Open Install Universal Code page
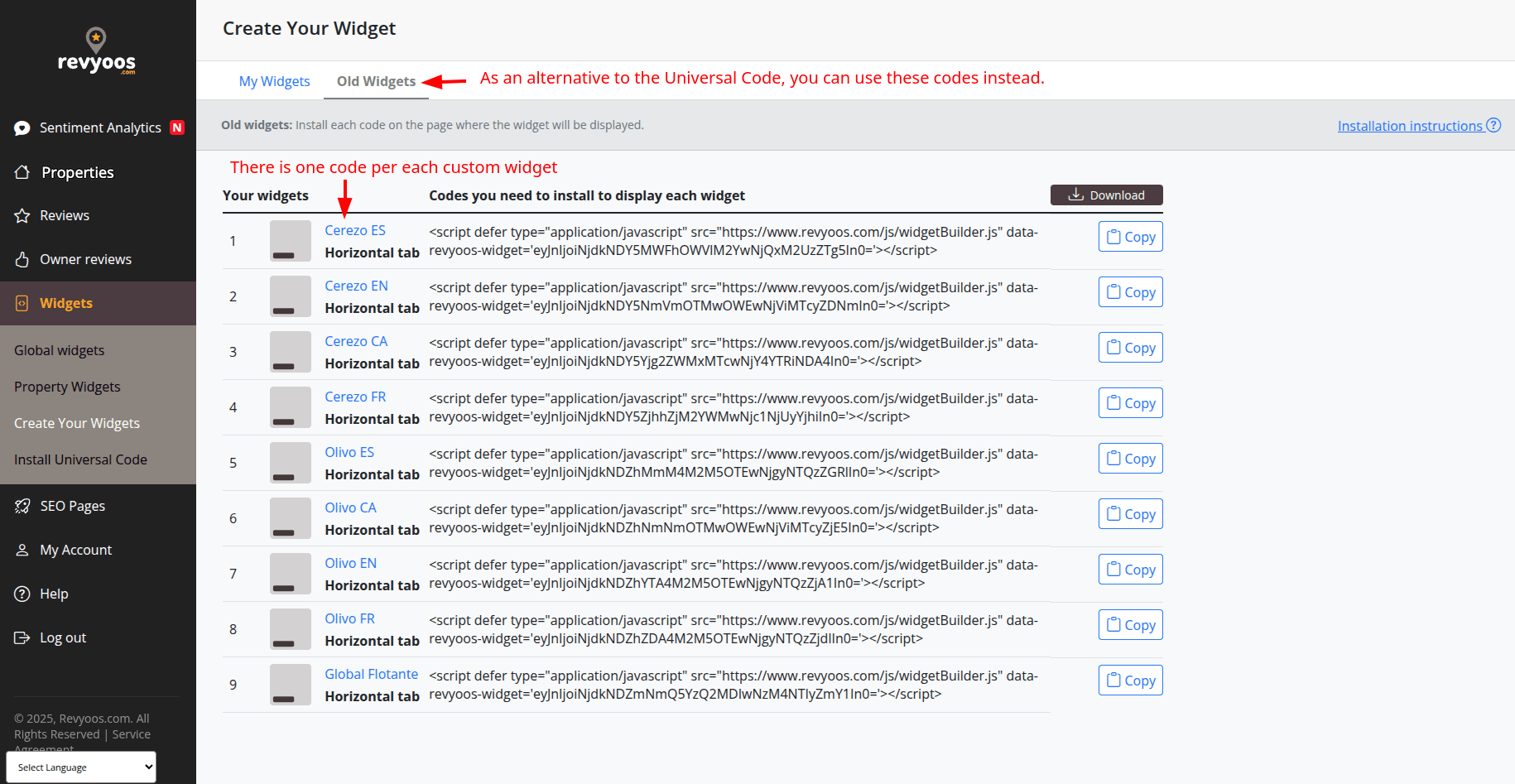 (80, 460)
